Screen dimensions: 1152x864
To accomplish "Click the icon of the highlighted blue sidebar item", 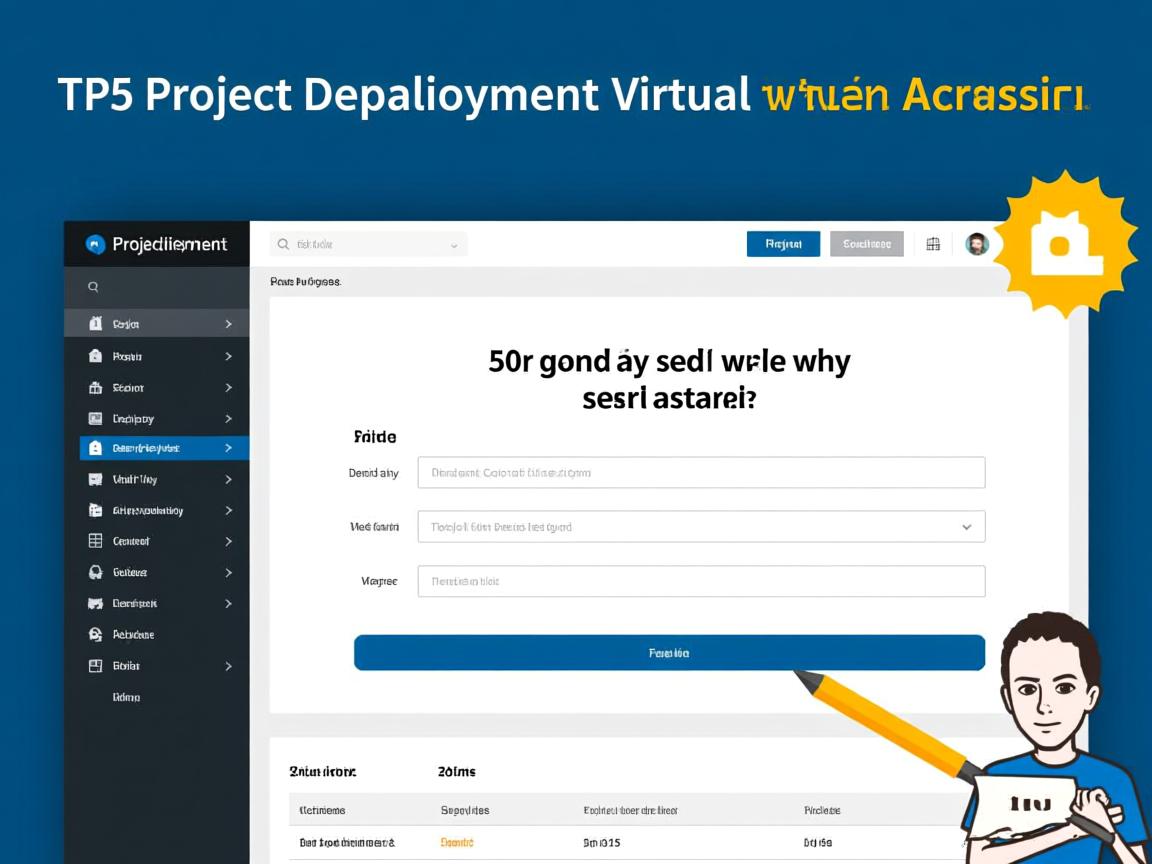I will pos(95,448).
